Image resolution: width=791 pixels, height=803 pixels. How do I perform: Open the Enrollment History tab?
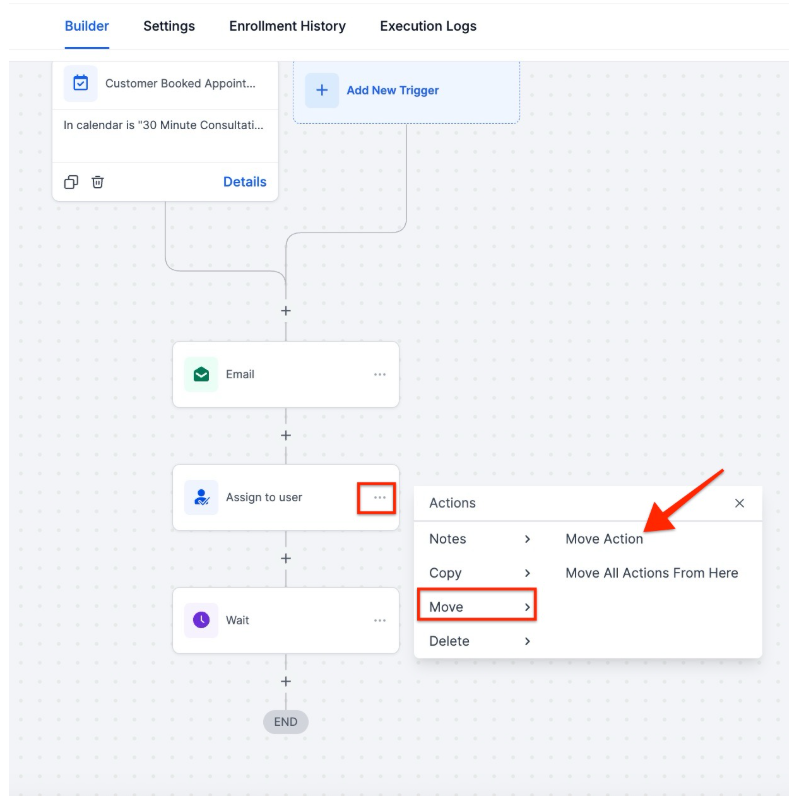pos(287,26)
